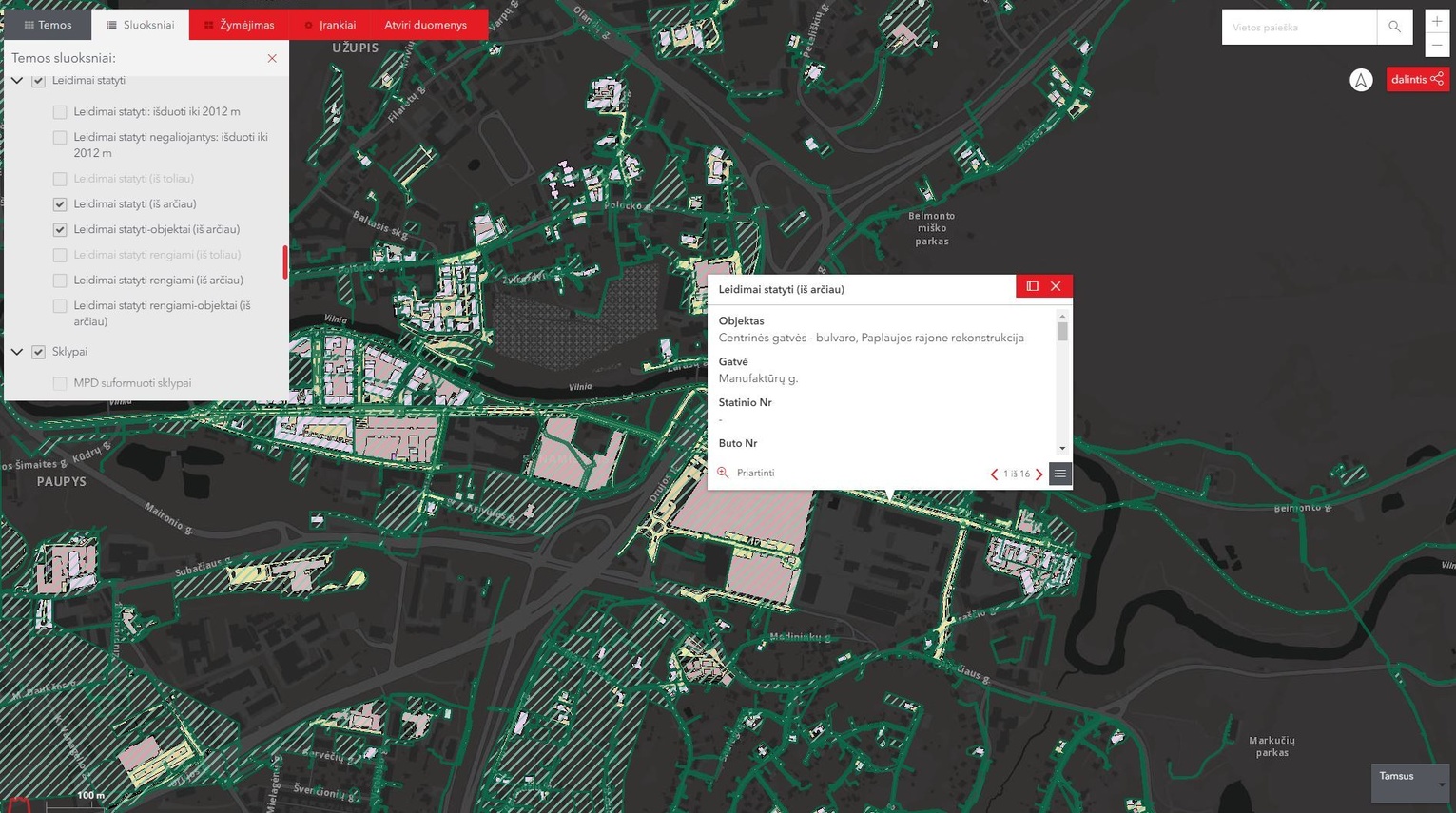Collapse the Sklypai layer group

point(17,352)
